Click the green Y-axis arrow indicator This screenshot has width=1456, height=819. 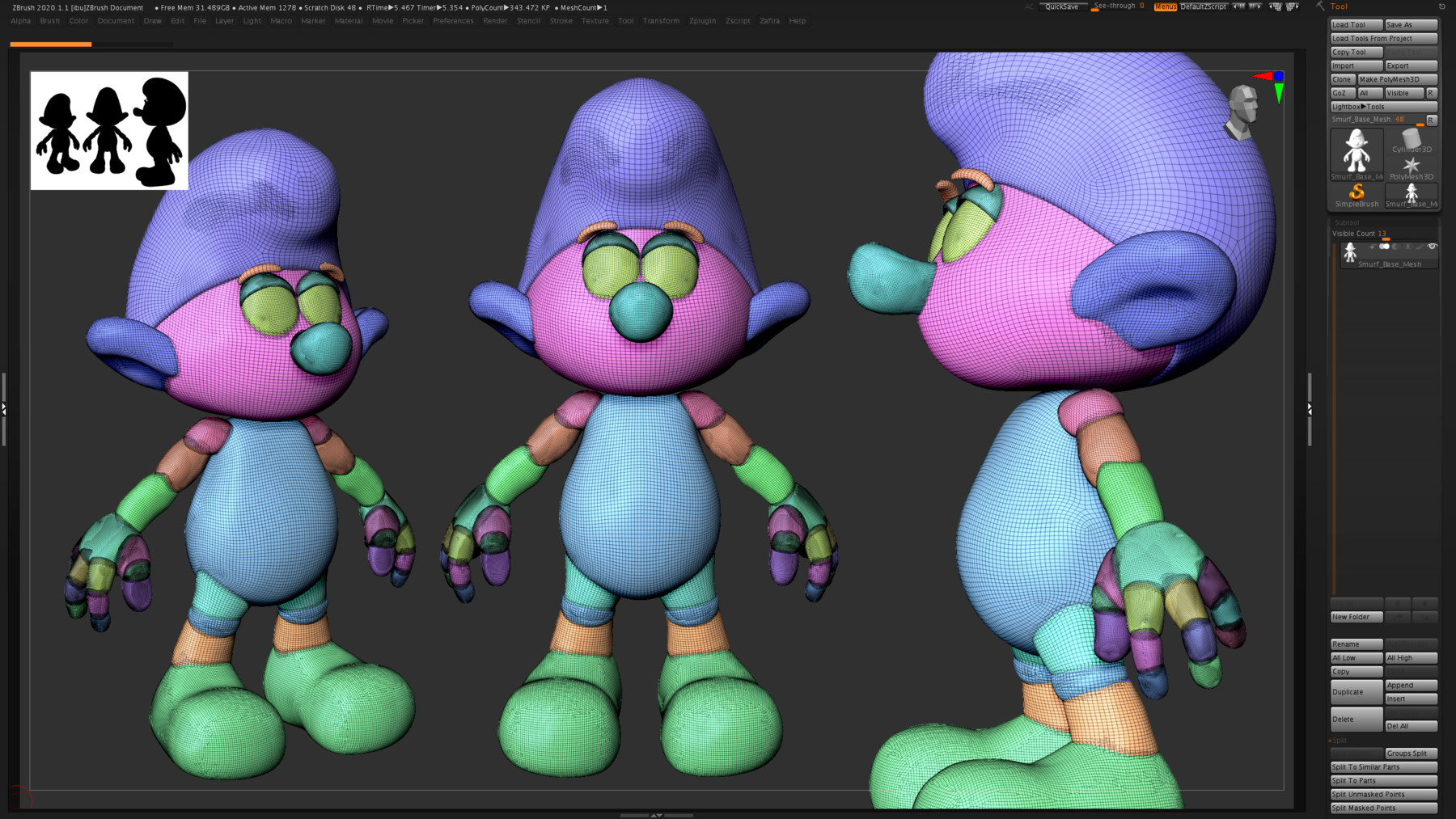(x=1279, y=94)
